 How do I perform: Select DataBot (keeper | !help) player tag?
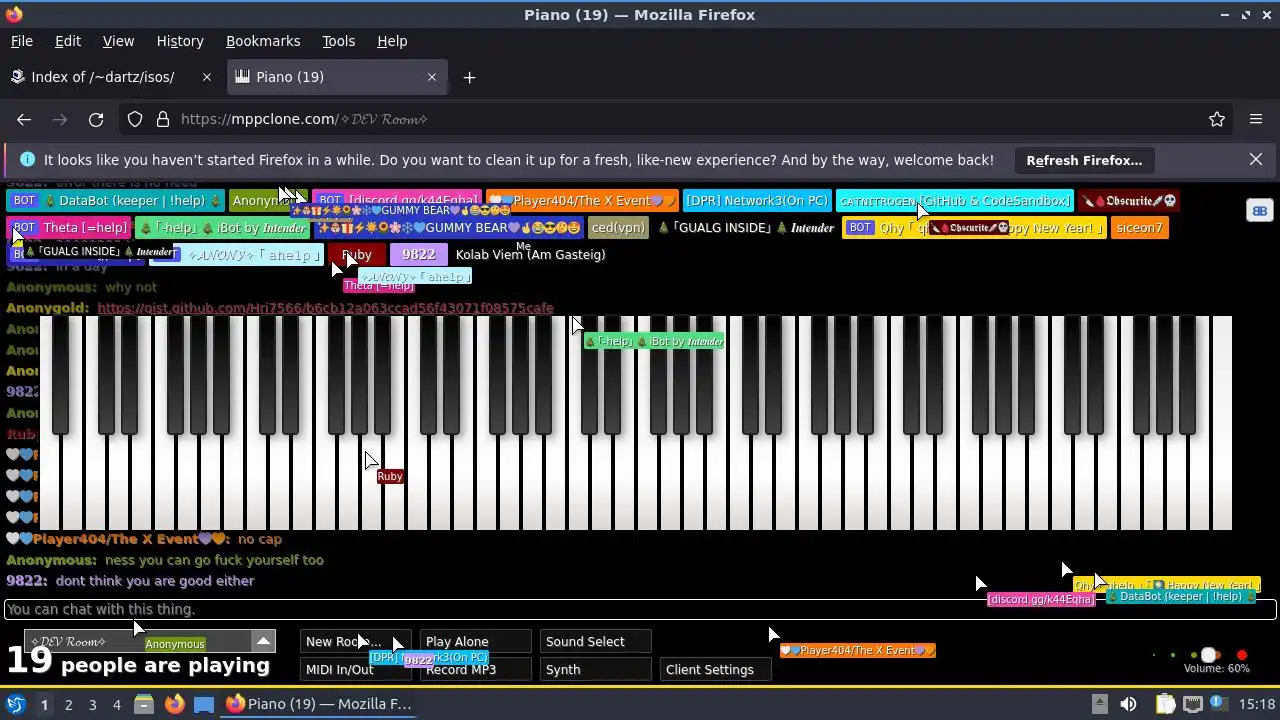(116, 201)
